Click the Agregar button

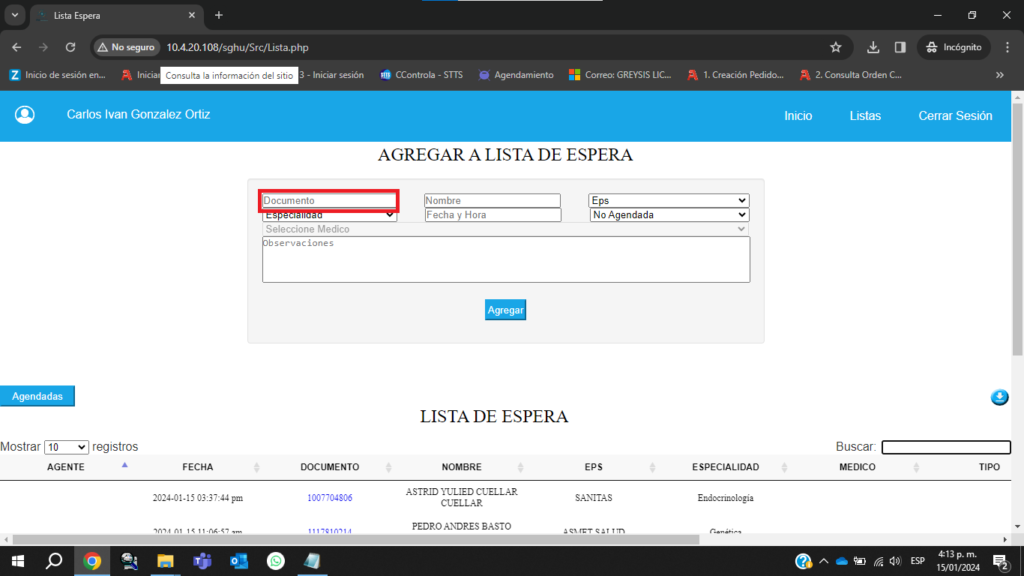(505, 310)
